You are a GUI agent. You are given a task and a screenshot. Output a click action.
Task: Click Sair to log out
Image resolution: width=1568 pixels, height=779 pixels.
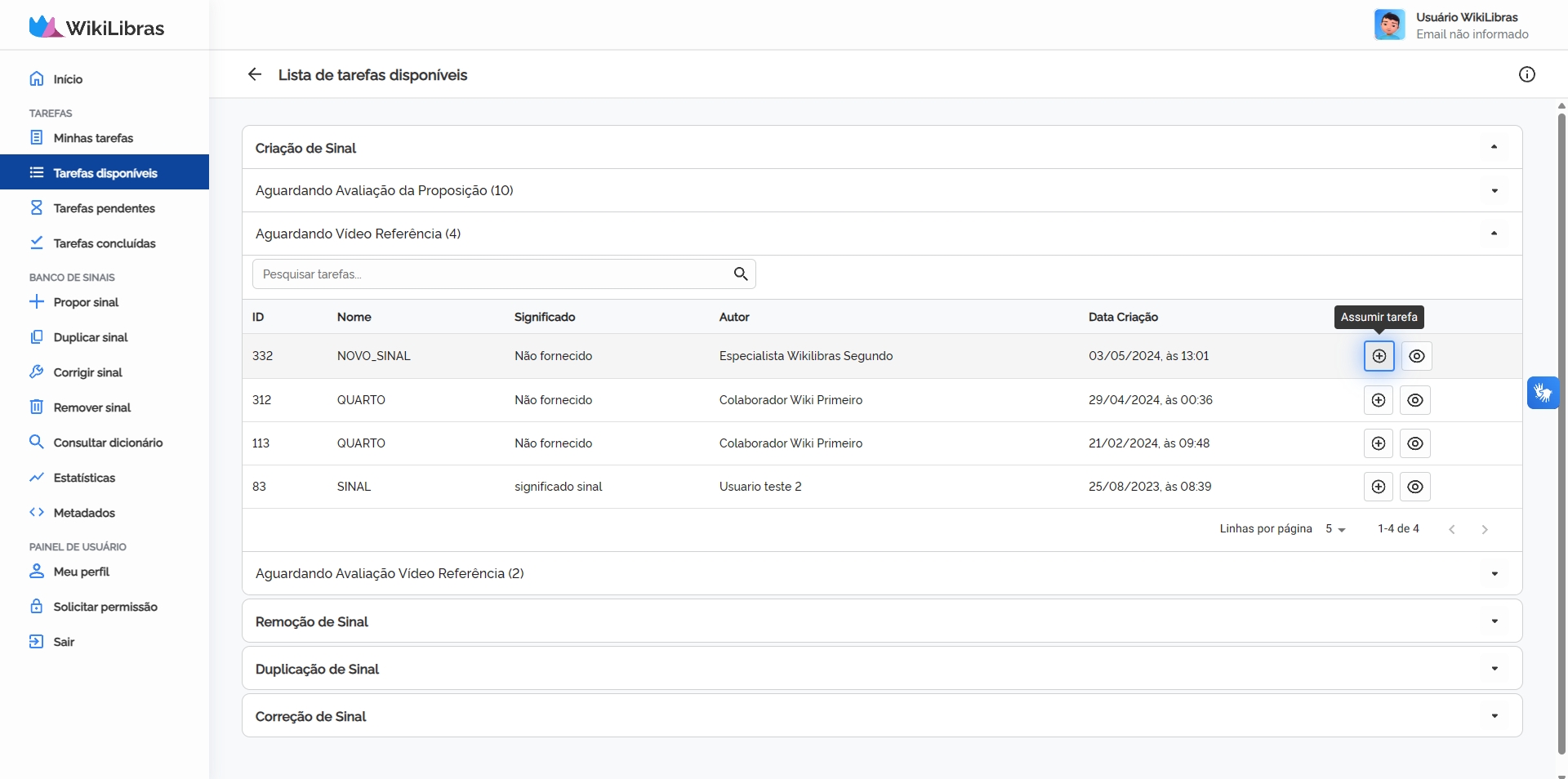[x=64, y=642]
